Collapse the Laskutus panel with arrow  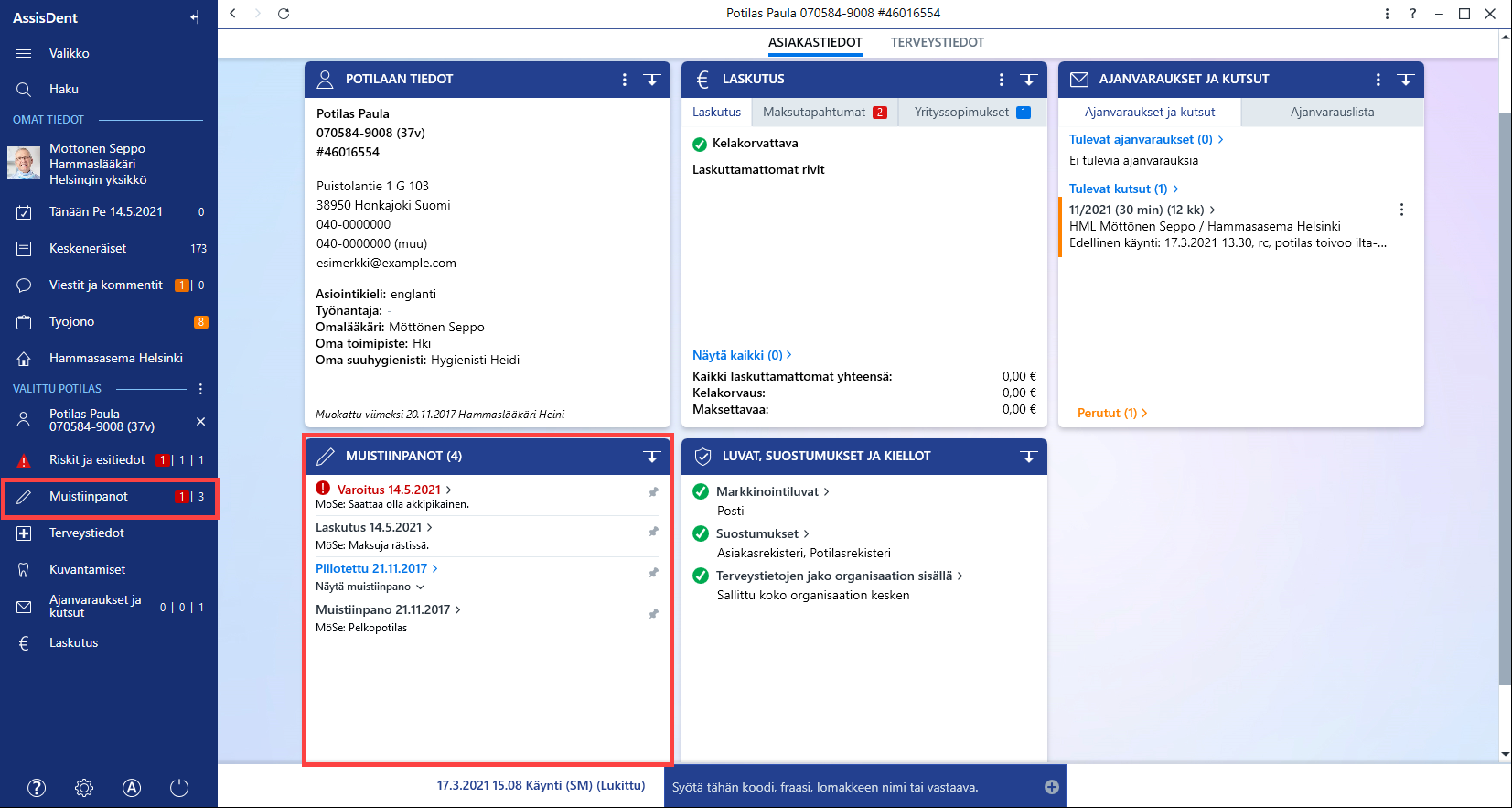pyautogui.click(x=1028, y=80)
